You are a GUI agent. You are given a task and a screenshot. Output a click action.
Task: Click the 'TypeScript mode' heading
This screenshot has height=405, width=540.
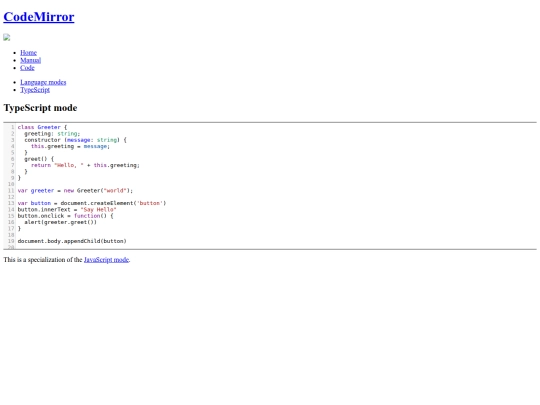40,108
